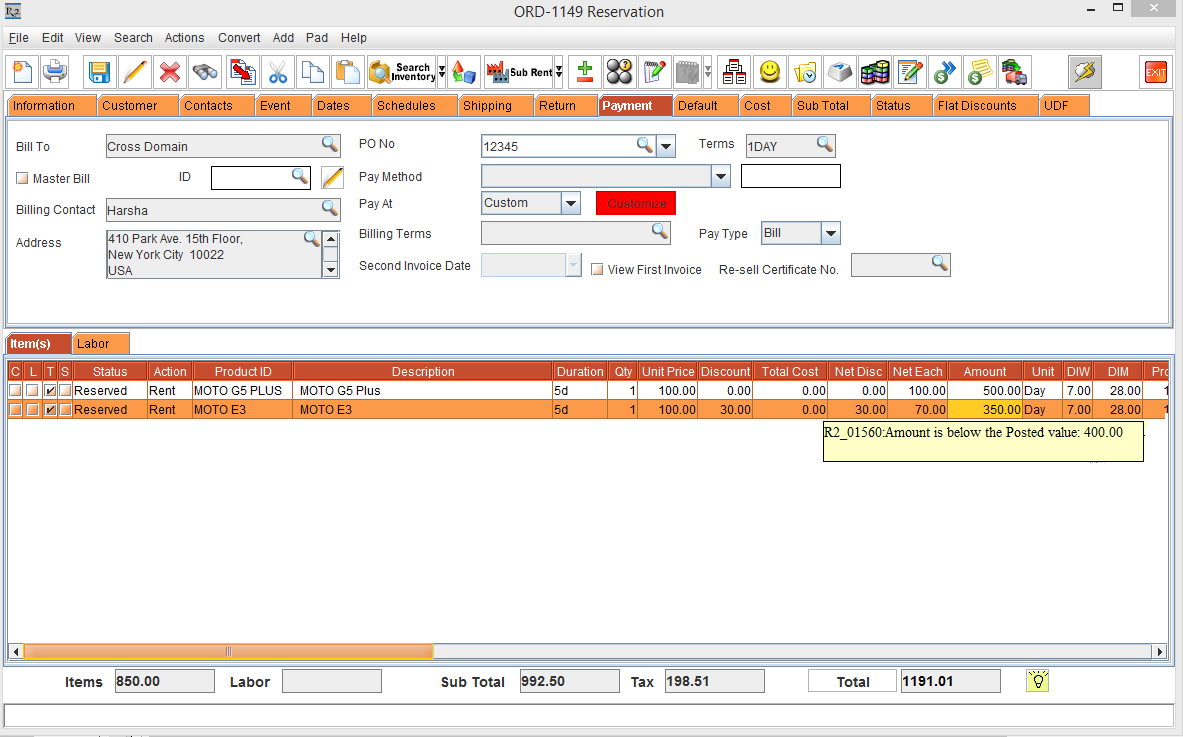
Task: Click the Save floppy disk icon
Action: 98,72
